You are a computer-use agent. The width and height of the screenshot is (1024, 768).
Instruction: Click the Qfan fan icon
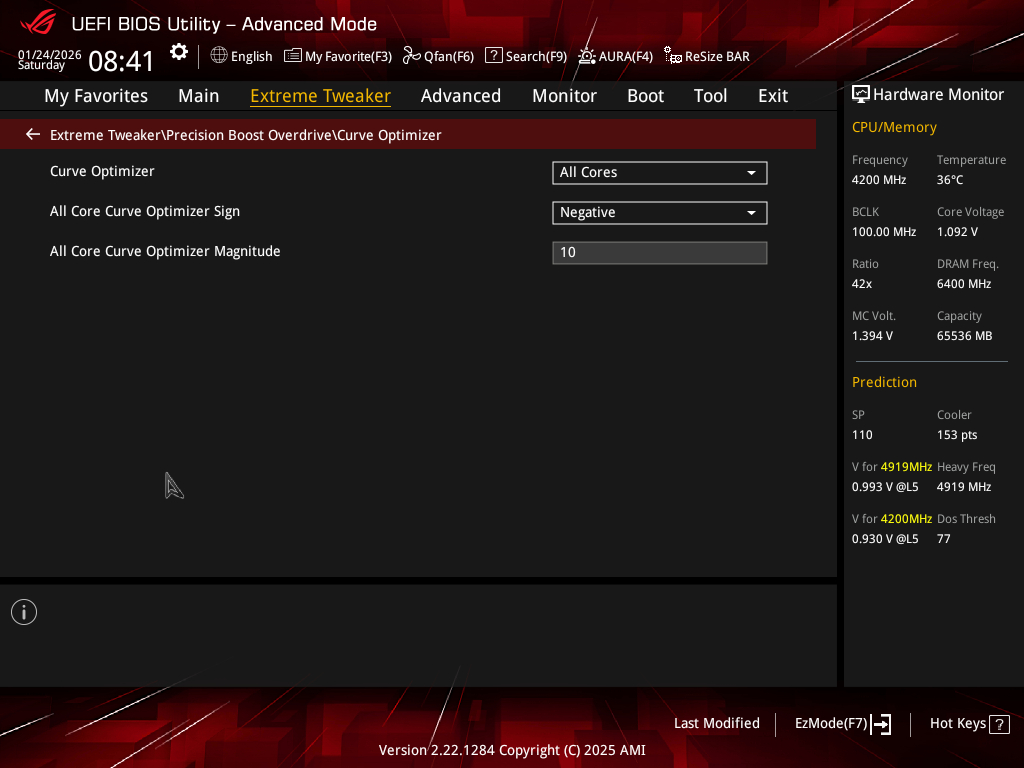pos(411,56)
